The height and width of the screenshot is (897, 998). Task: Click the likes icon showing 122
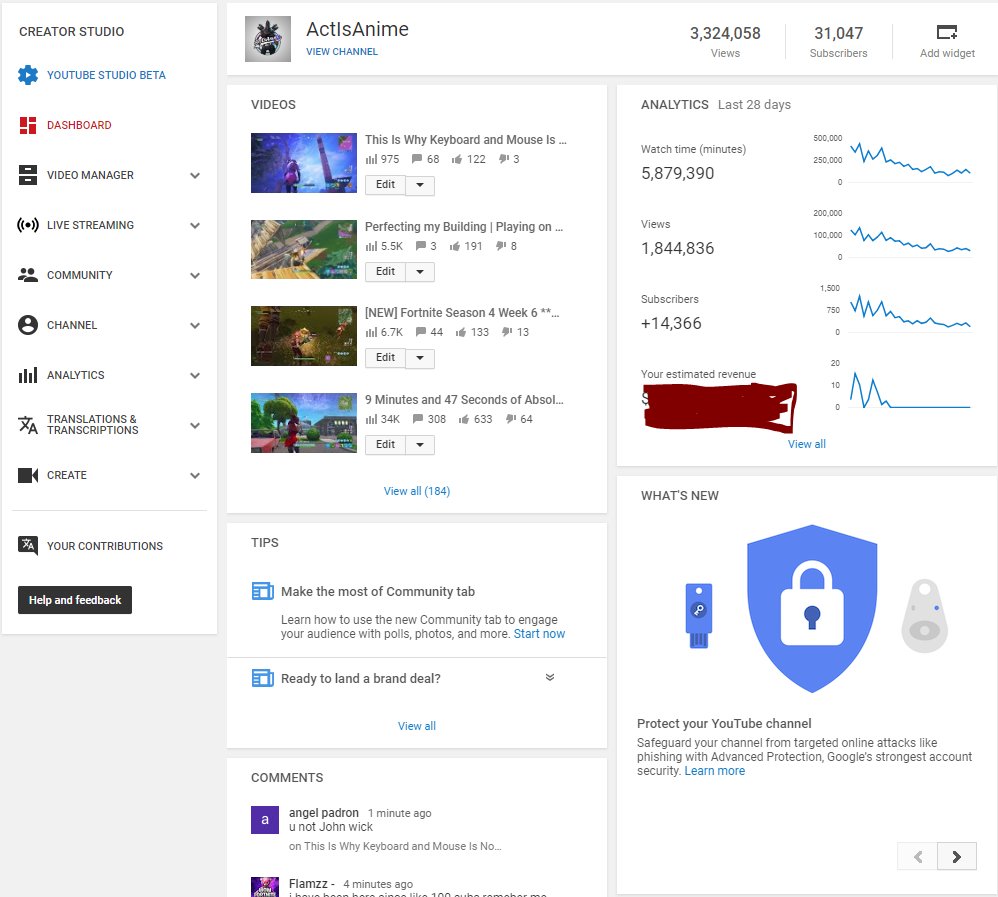tap(457, 159)
